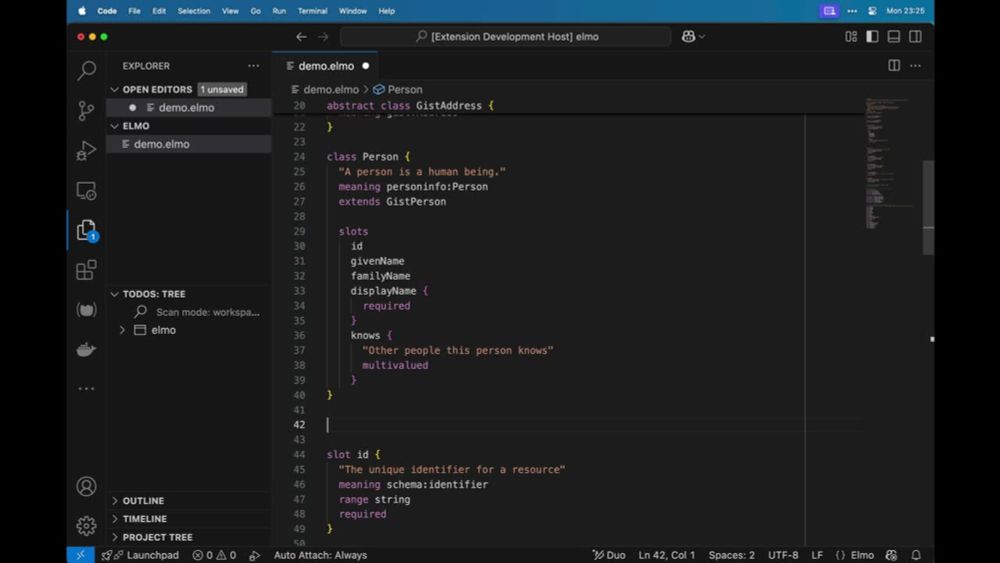1000x563 pixels.
Task: Open notifications bell in status bar
Action: click(916, 555)
